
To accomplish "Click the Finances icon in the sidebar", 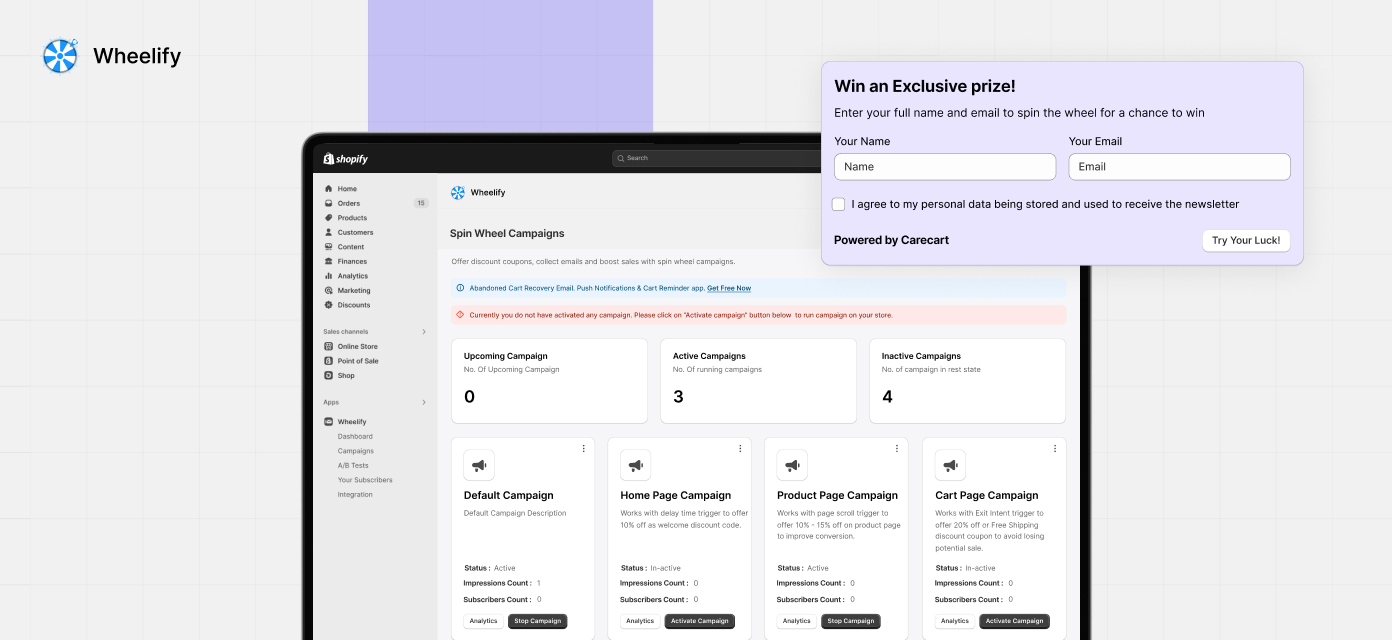I will [328, 261].
